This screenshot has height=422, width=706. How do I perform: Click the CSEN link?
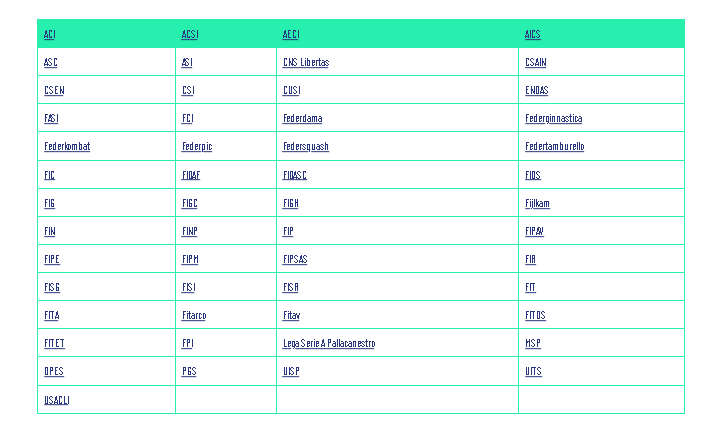(x=54, y=90)
